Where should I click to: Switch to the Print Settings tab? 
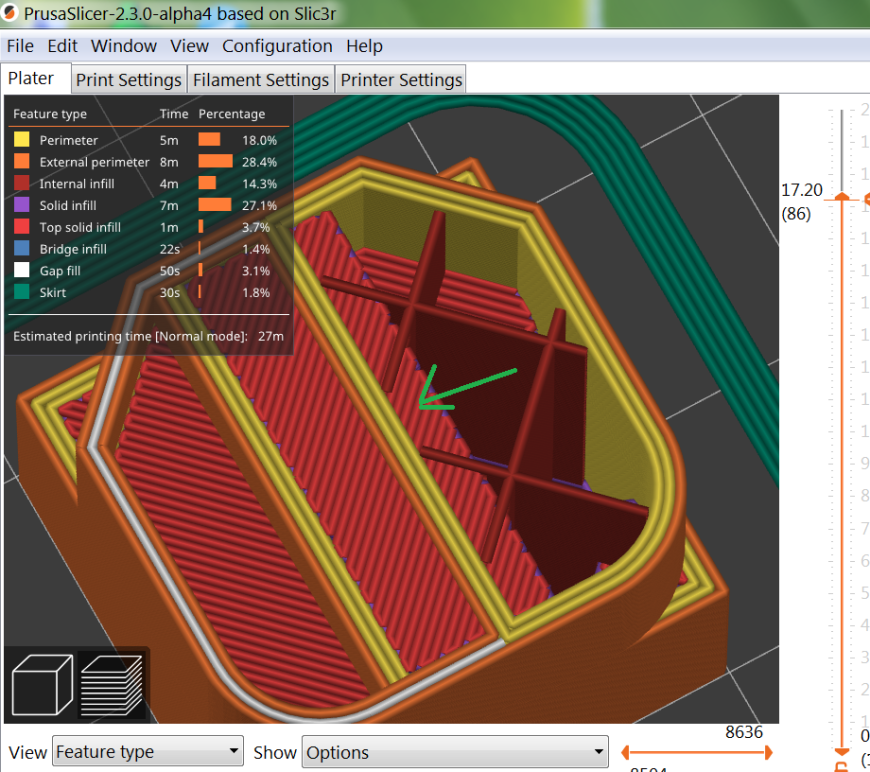(x=129, y=80)
